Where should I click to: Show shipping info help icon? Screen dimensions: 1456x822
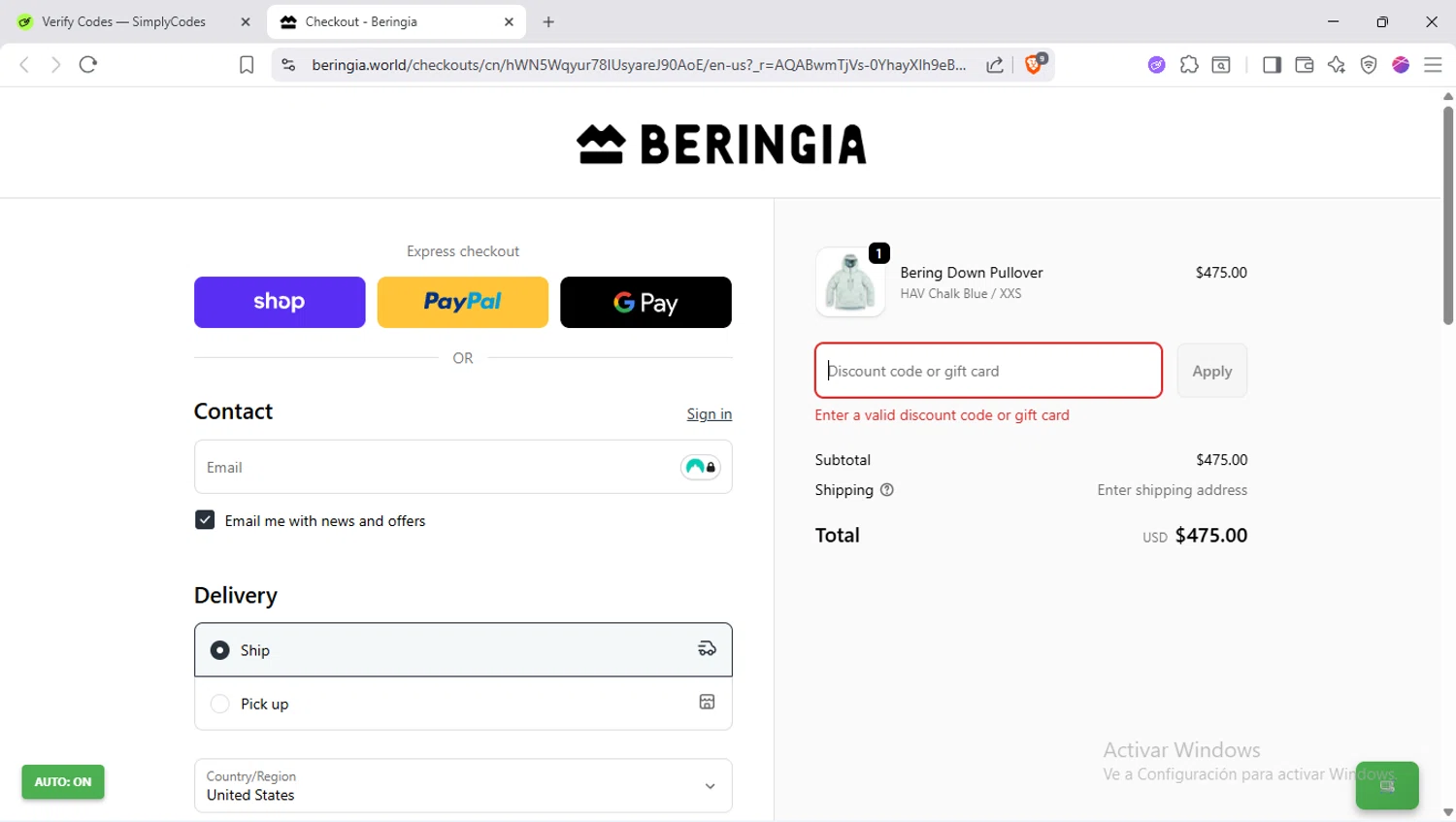tap(886, 490)
